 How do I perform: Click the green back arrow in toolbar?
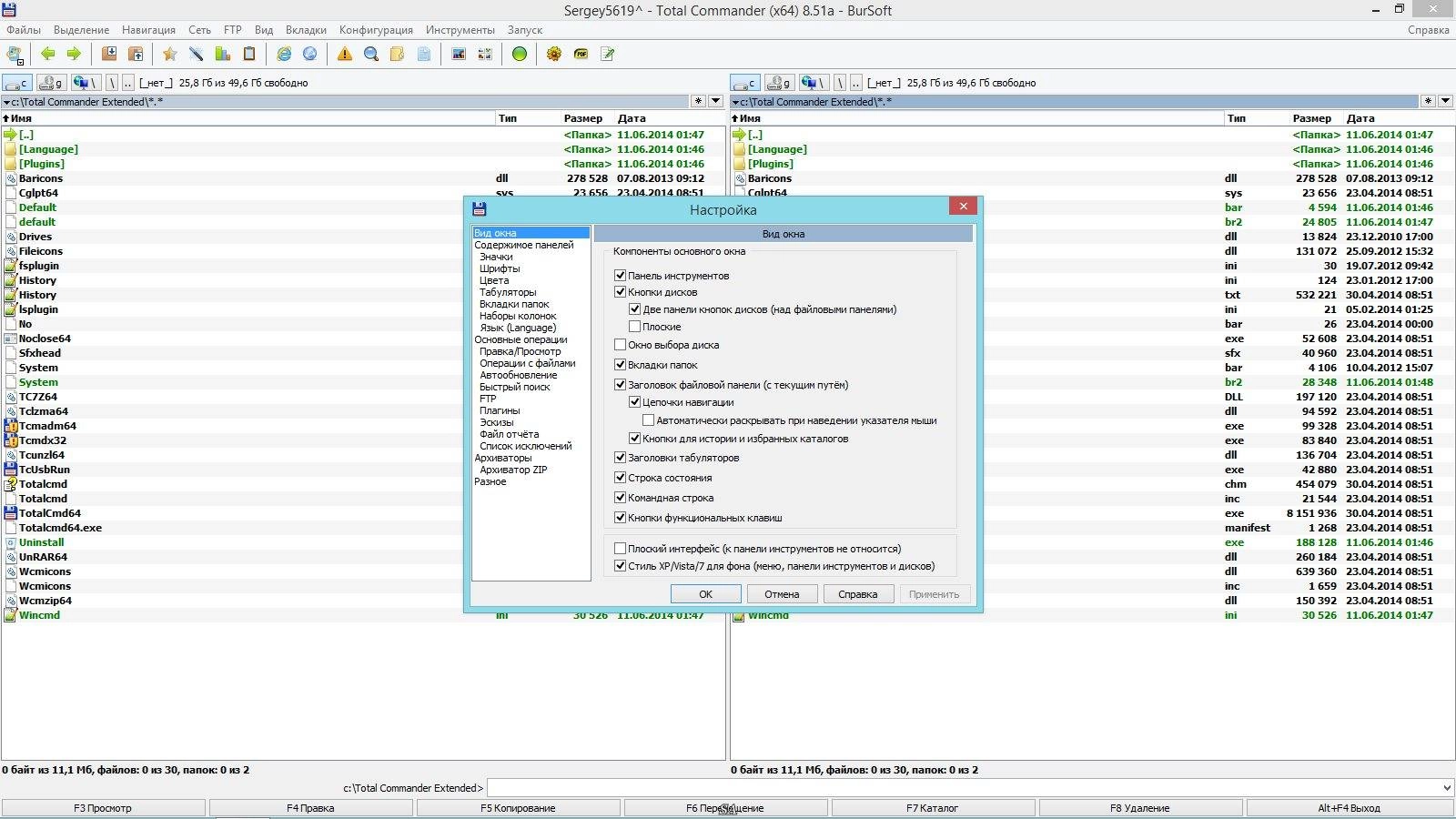point(47,54)
